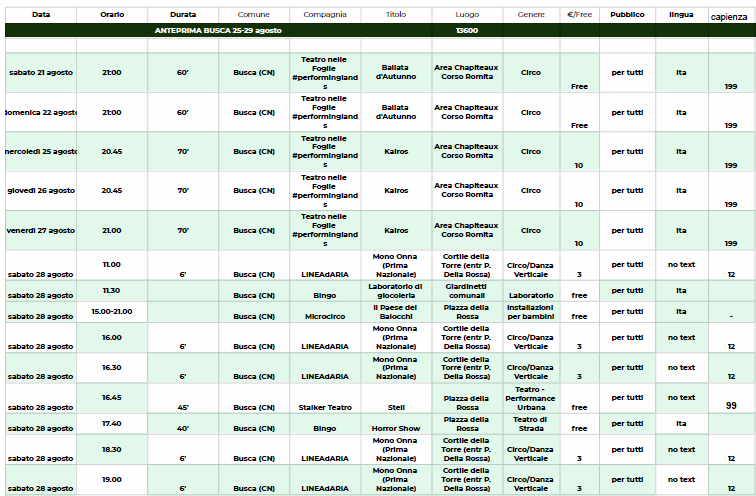The width and height of the screenshot is (756, 496).
Task: Select the Comune column header
Action: click(x=254, y=15)
